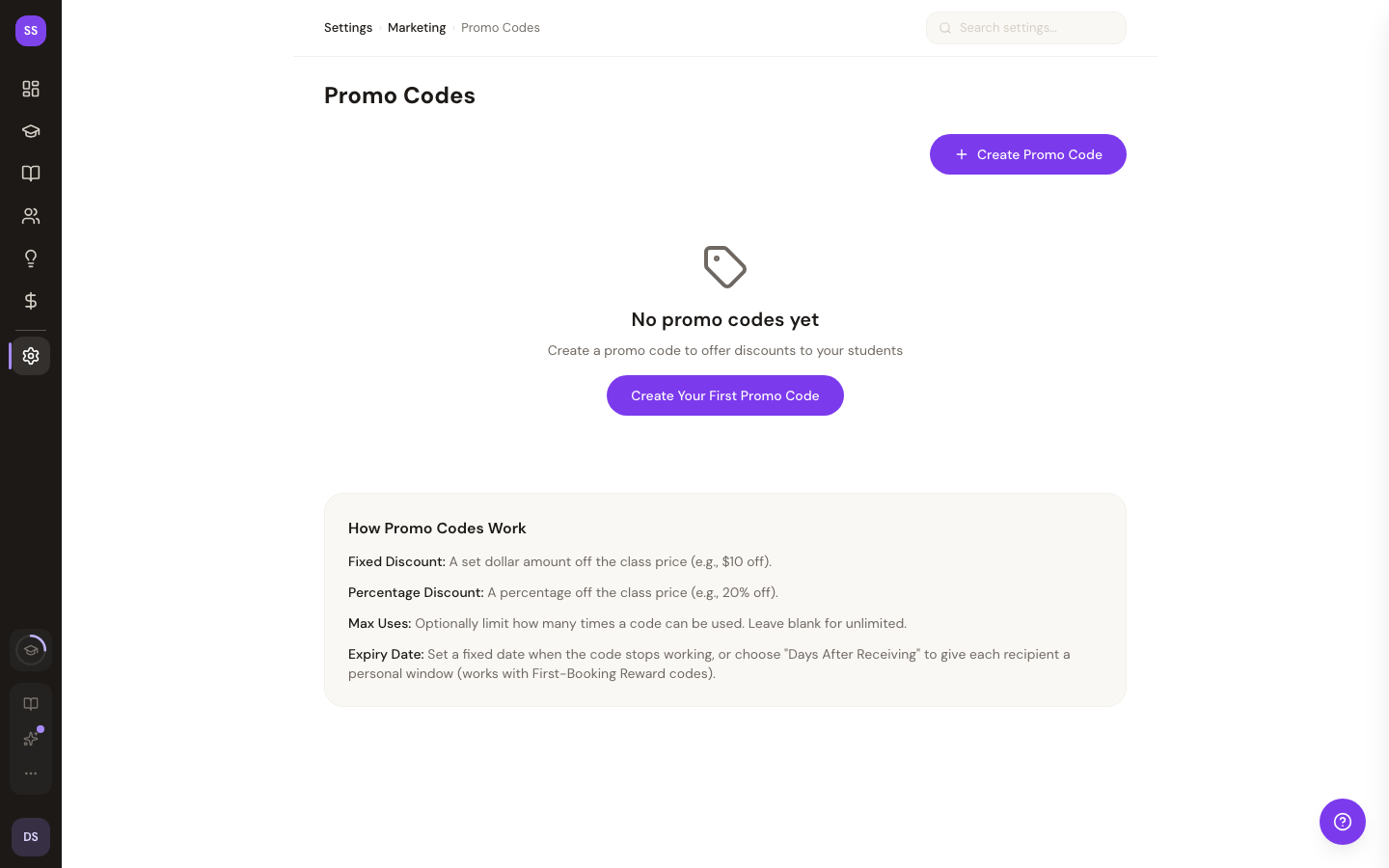Open the open-book icon below graduation cap

pos(31,174)
